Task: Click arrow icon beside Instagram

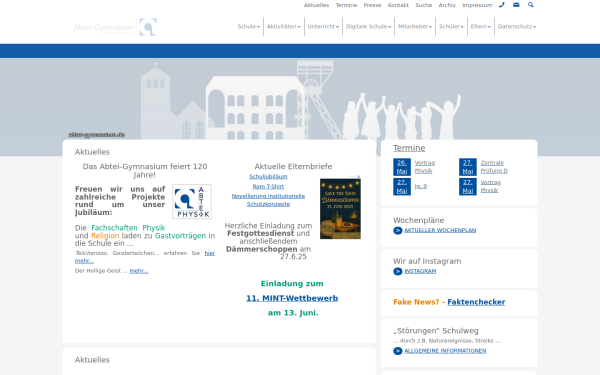Action: pyautogui.click(x=398, y=271)
